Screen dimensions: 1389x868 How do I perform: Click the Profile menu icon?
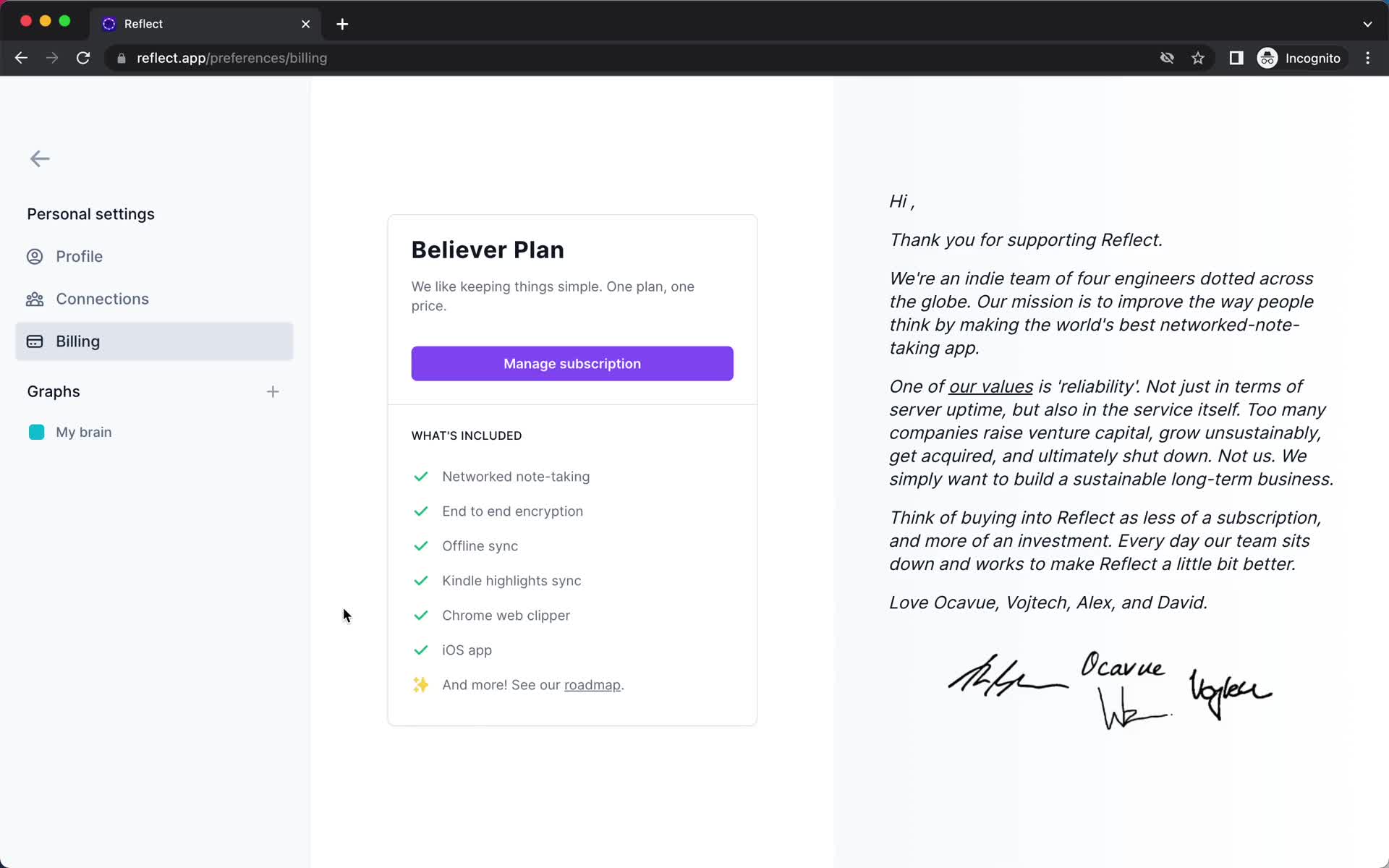pyautogui.click(x=35, y=256)
